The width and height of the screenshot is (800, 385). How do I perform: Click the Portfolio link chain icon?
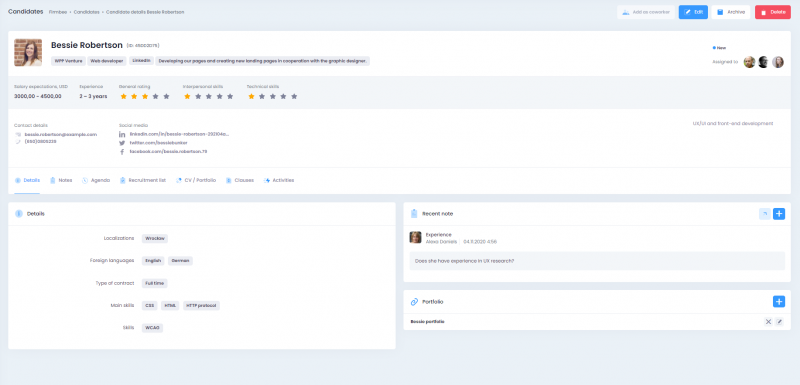[414, 302]
